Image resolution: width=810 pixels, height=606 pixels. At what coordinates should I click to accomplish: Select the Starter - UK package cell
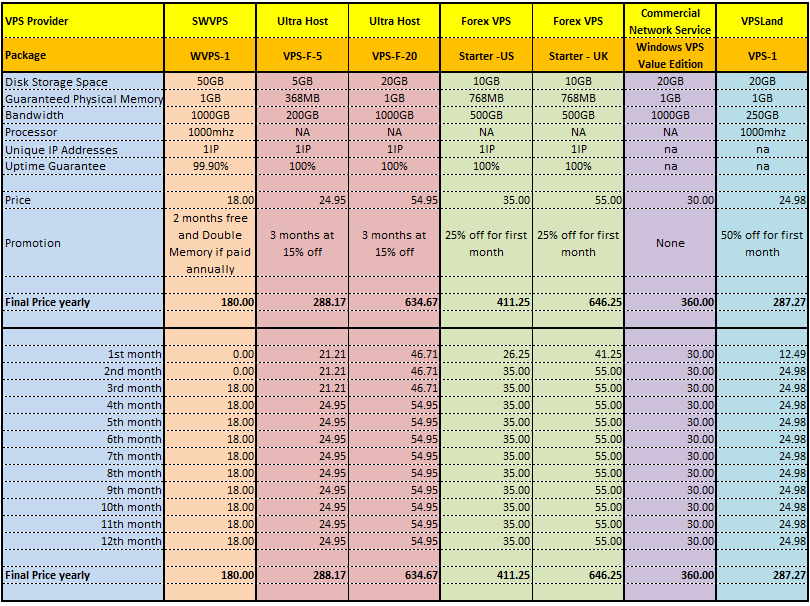[578, 55]
